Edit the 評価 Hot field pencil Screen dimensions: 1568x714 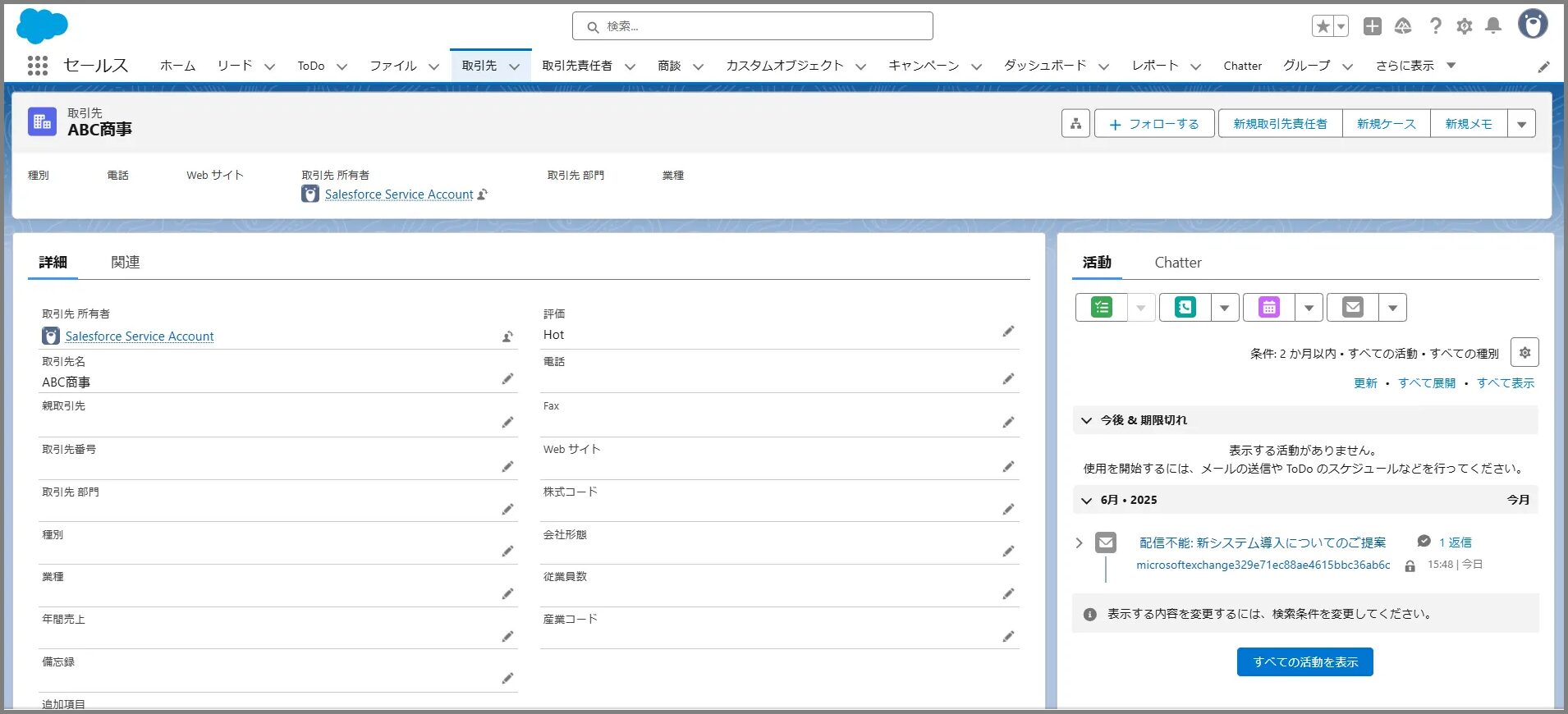[x=1009, y=332]
